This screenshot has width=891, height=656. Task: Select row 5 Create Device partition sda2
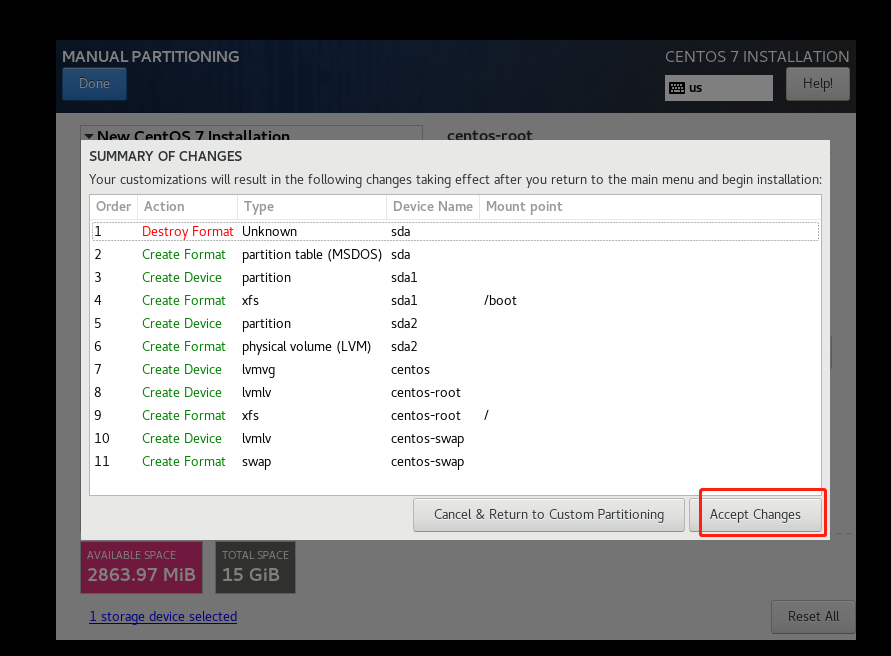[x=455, y=323]
